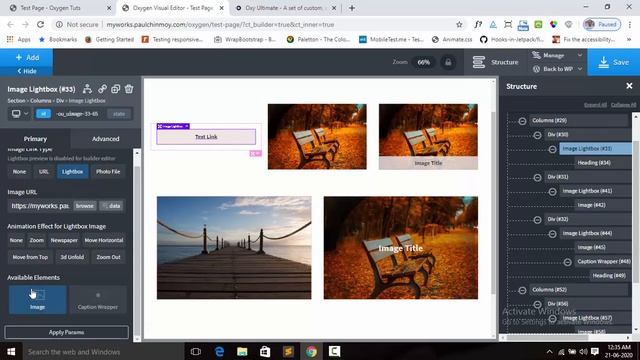The image size is (640, 360).
Task: Collapse the Div (#31) node
Action: tap(537, 178)
